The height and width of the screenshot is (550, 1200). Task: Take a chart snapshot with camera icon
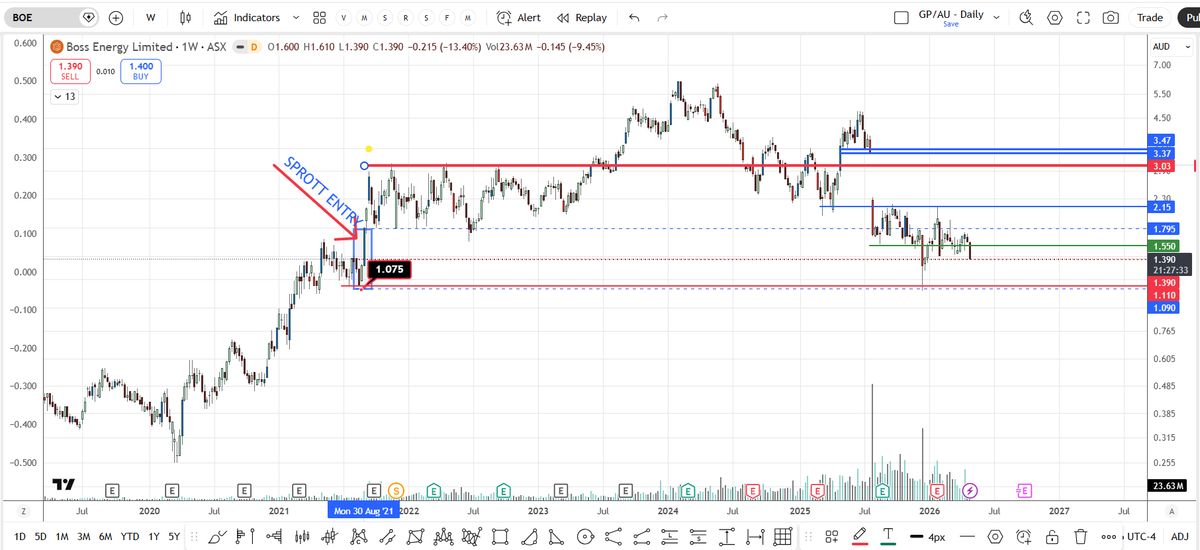tap(1111, 17)
